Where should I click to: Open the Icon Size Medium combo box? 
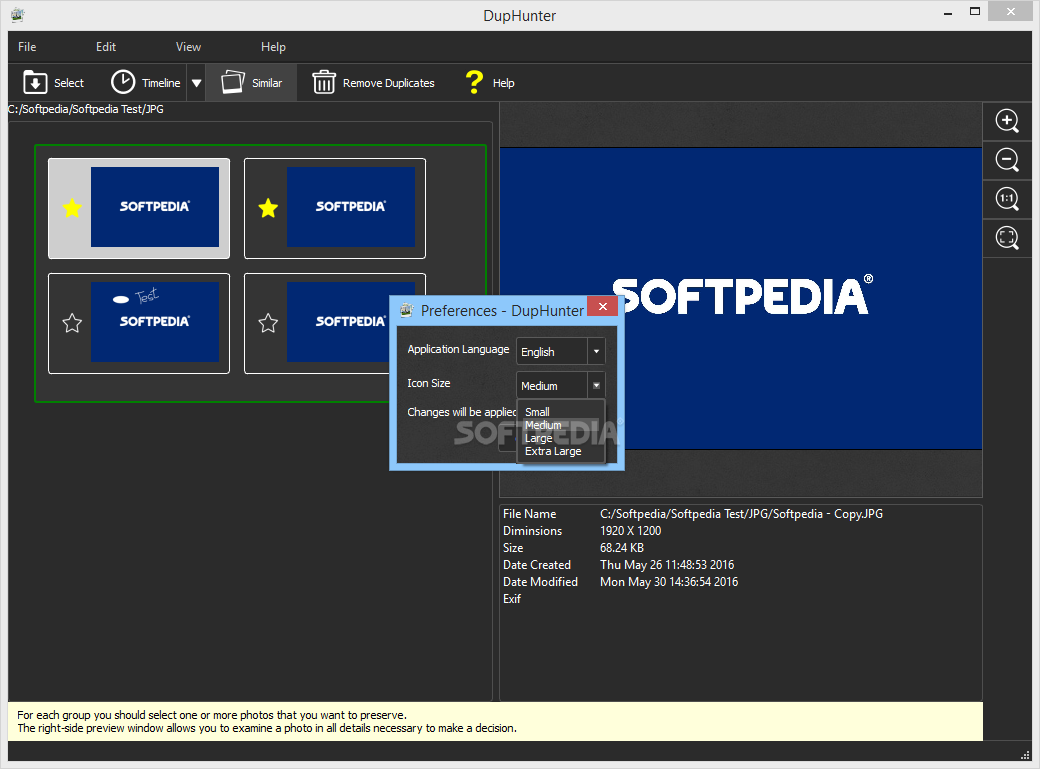click(560, 385)
